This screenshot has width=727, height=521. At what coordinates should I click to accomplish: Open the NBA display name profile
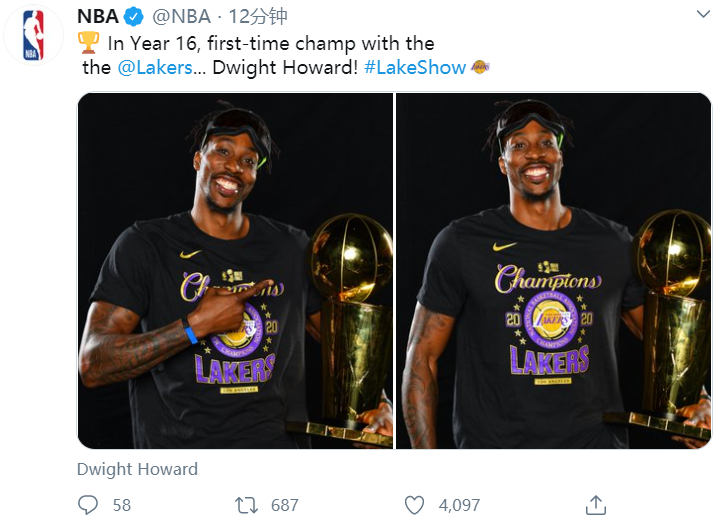click(x=97, y=17)
